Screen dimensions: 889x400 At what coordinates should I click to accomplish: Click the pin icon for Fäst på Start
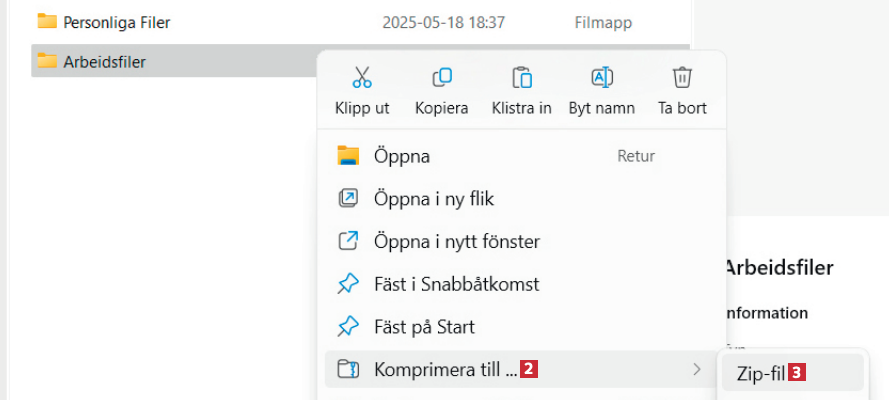point(348,327)
